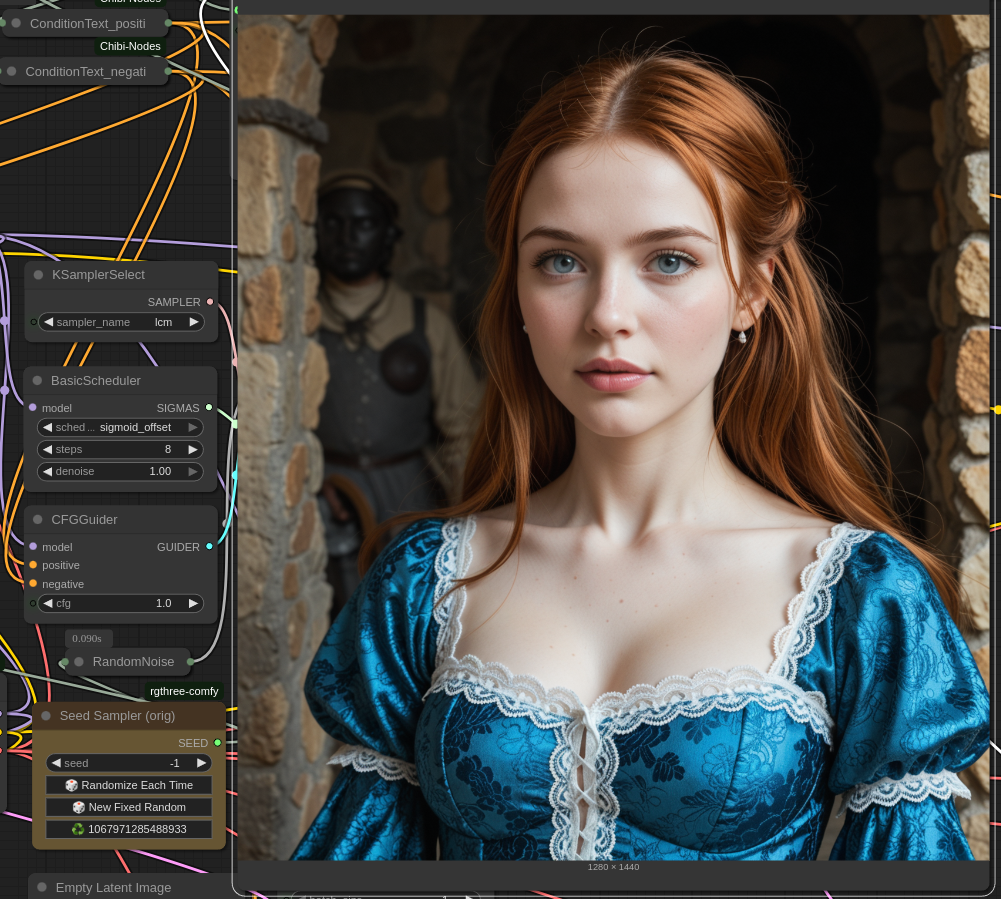
Task: Increase cfg with the right arrow
Action: pyautogui.click(x=193, y=603)
